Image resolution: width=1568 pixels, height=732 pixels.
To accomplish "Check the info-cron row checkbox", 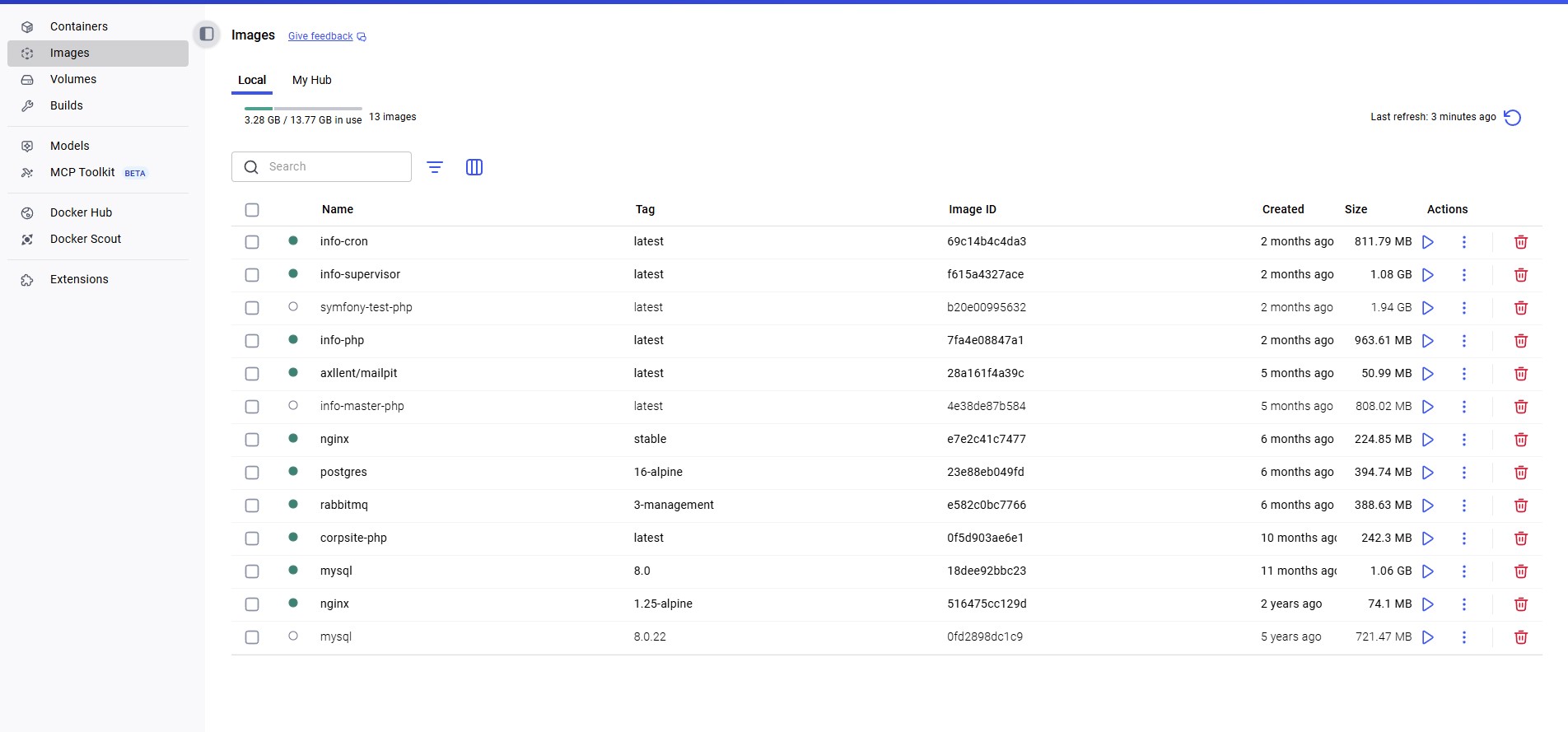I will [252, 242].
